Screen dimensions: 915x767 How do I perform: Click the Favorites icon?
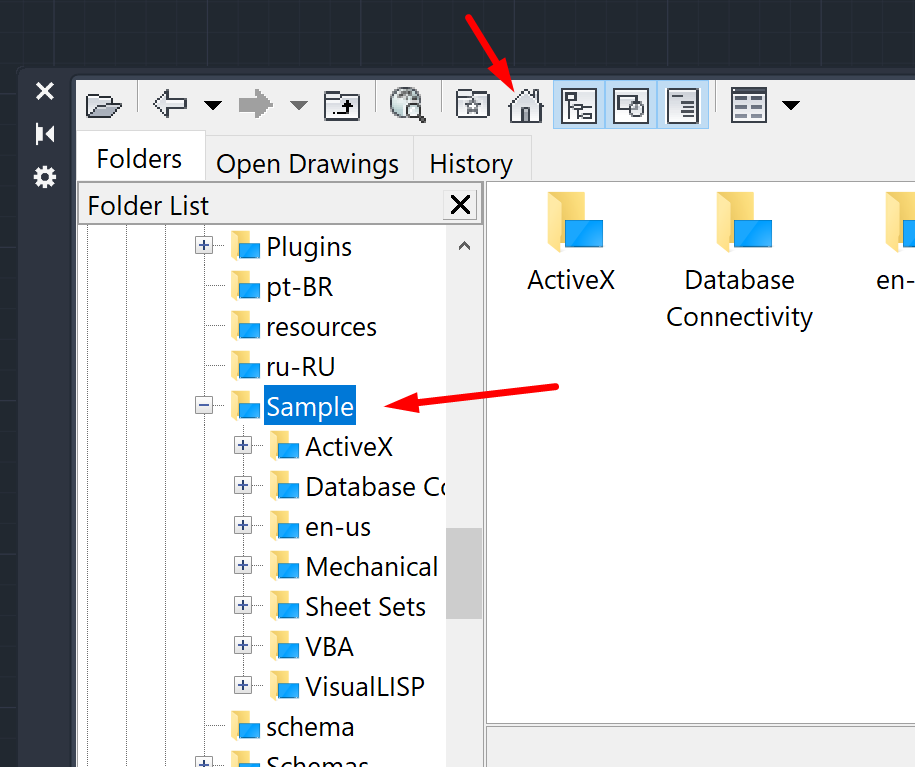(x=471, y=104)
